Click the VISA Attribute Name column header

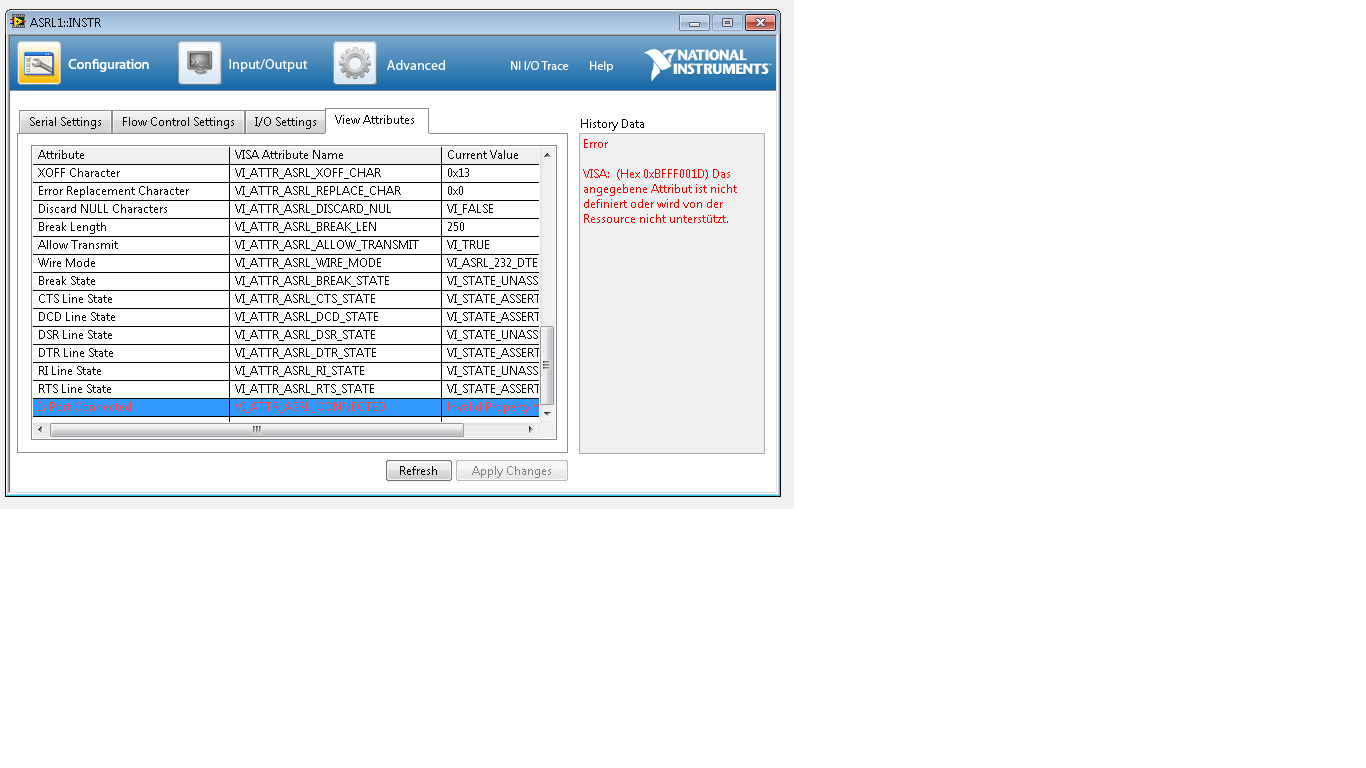coord(336,155)
